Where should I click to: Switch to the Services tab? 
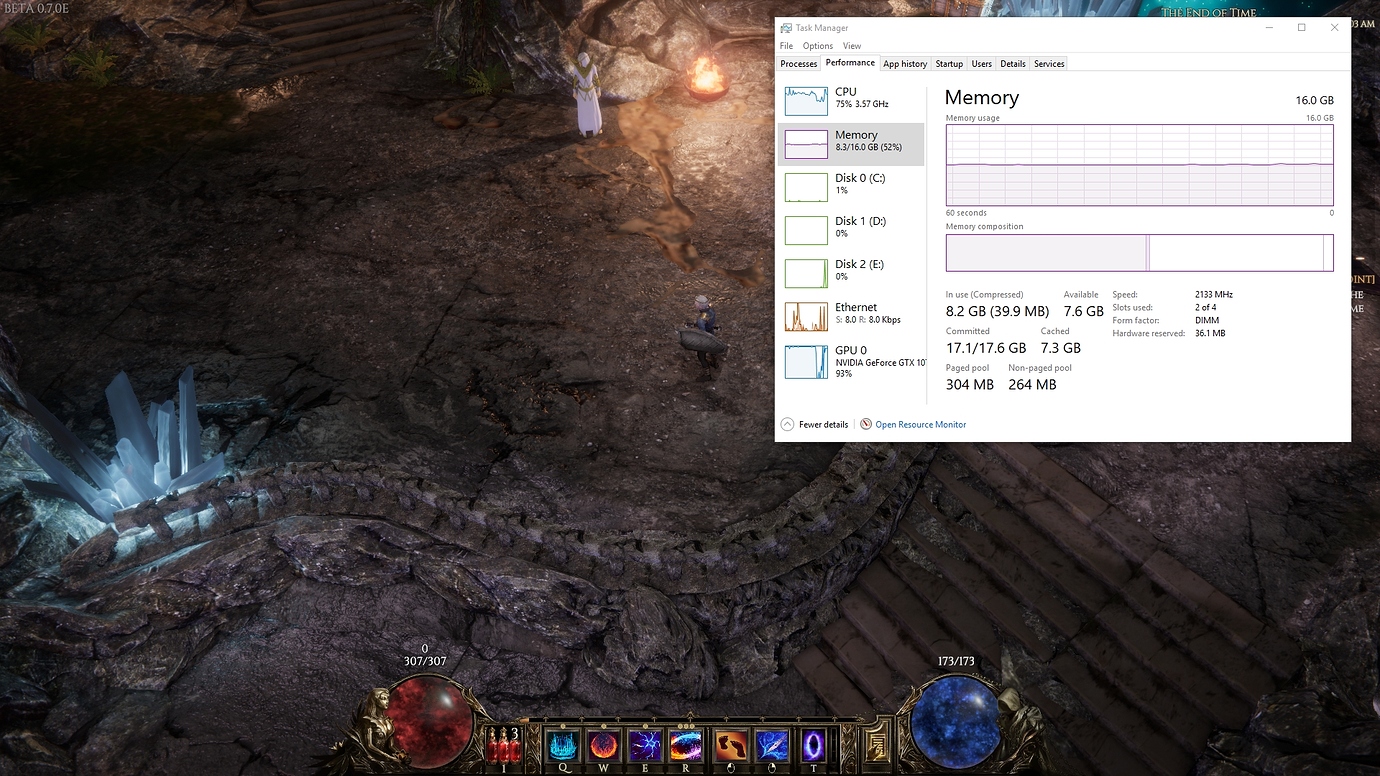(x=1049, y=64)
